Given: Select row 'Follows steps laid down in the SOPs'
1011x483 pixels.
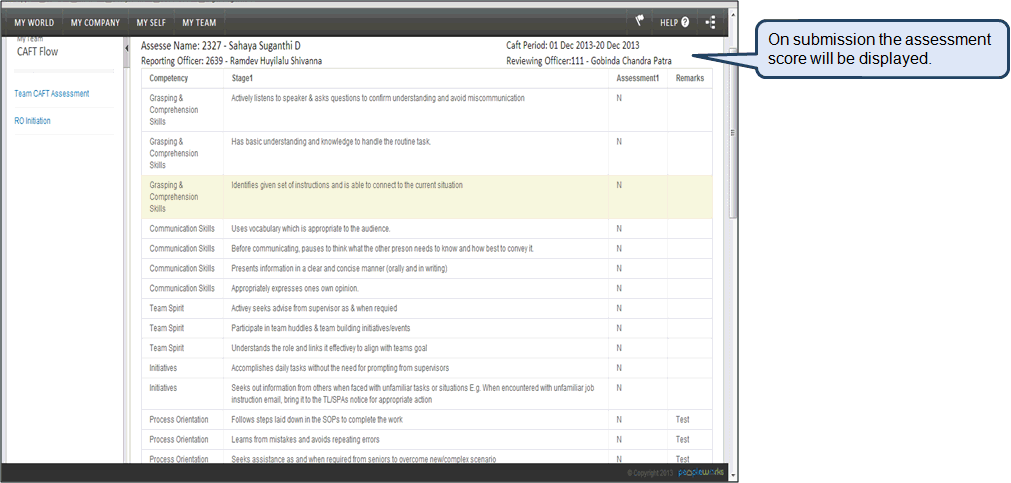Looking at the screenshot, I should pos(427,420).
